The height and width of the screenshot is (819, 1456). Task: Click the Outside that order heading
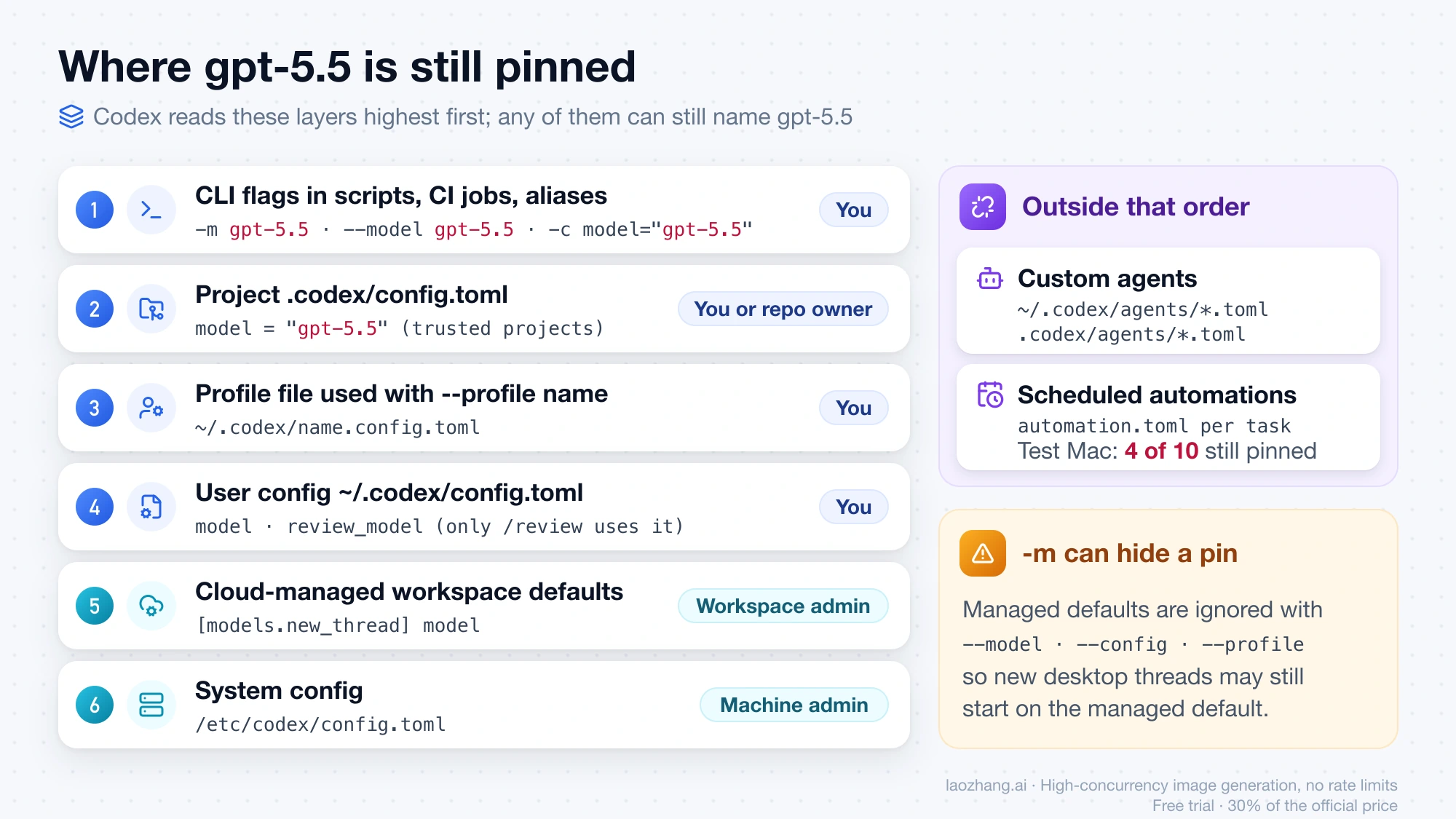[1136, 207]
